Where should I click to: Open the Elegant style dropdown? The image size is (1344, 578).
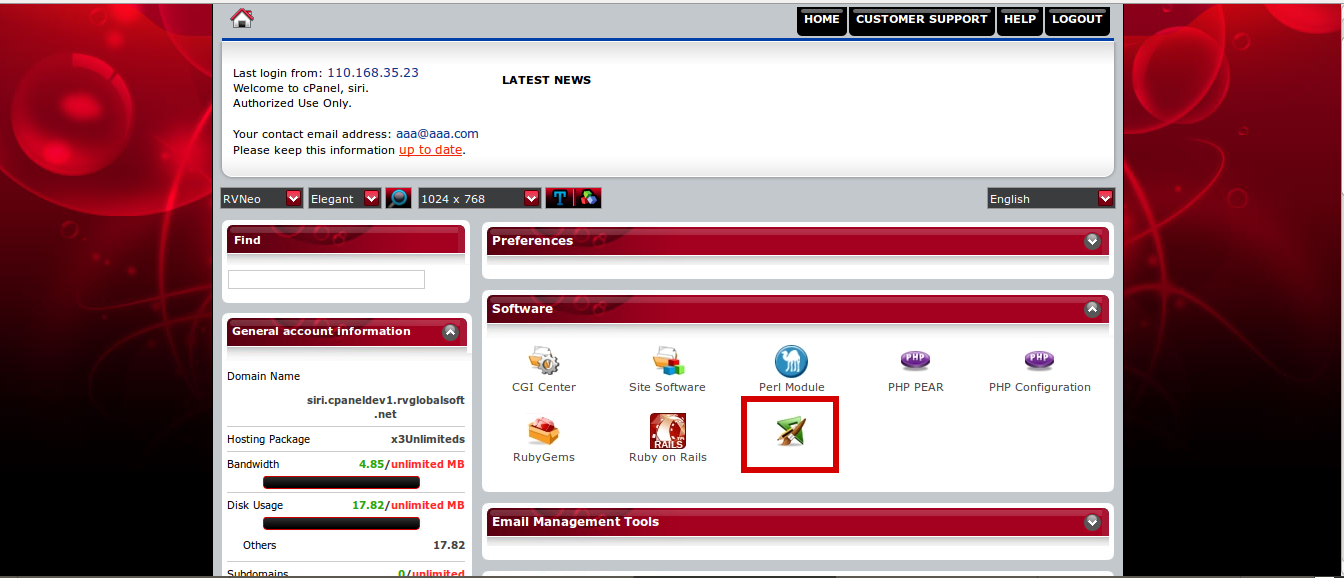click(x=345, y=198)
